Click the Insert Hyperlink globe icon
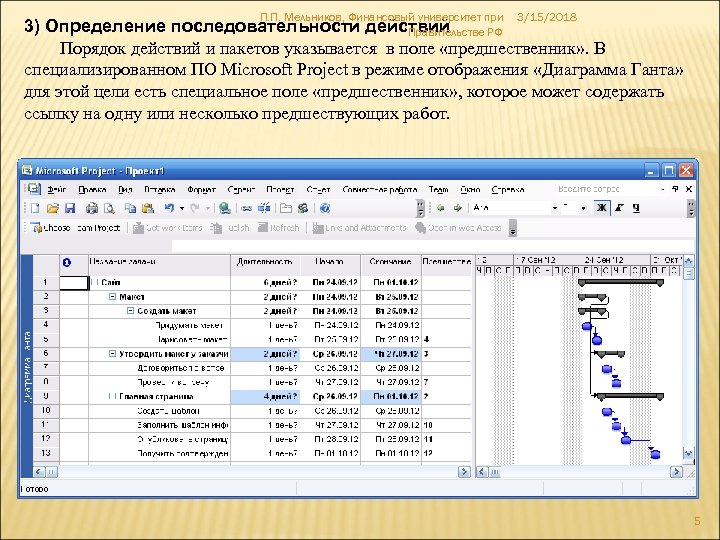 225,208
